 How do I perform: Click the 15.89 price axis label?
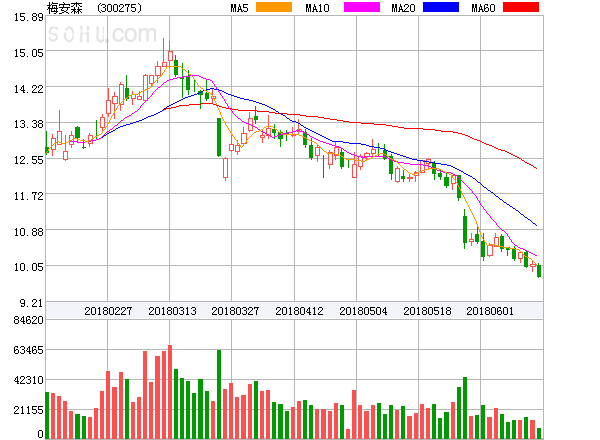click(x=29, y=17)
